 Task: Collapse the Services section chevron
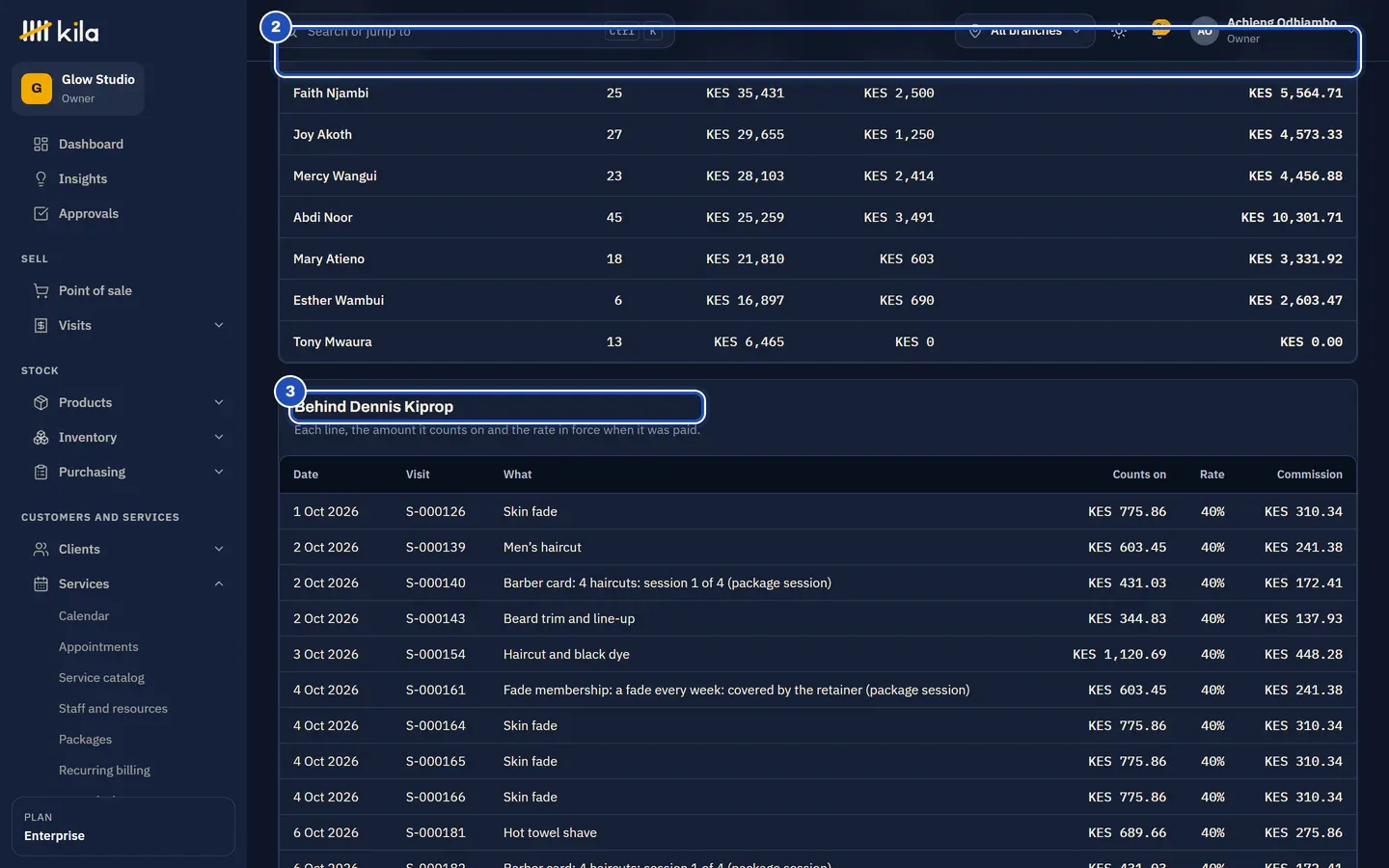tap(219, 584)
